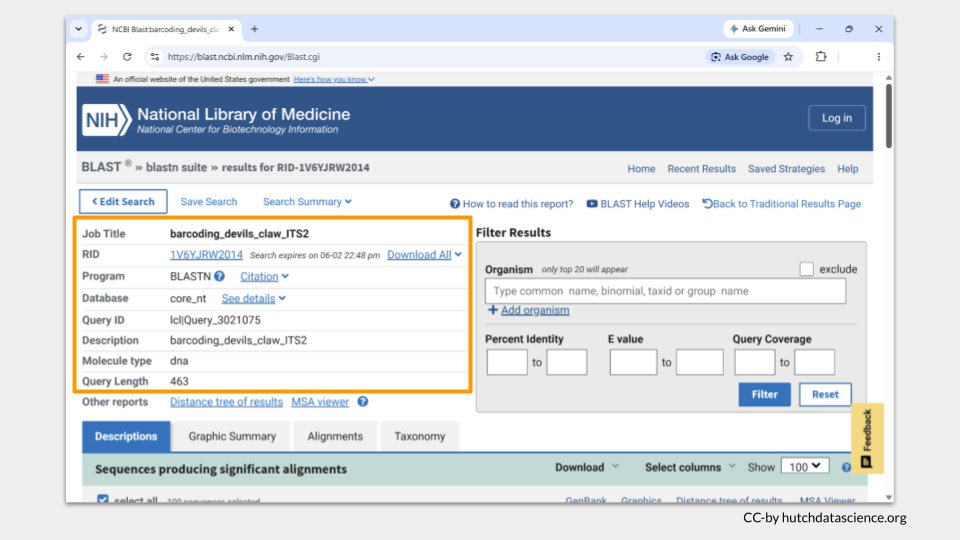This screenshot has width=960, height=540.
Task: Reload the page with refresh icon
Action: tap(127, 57)
